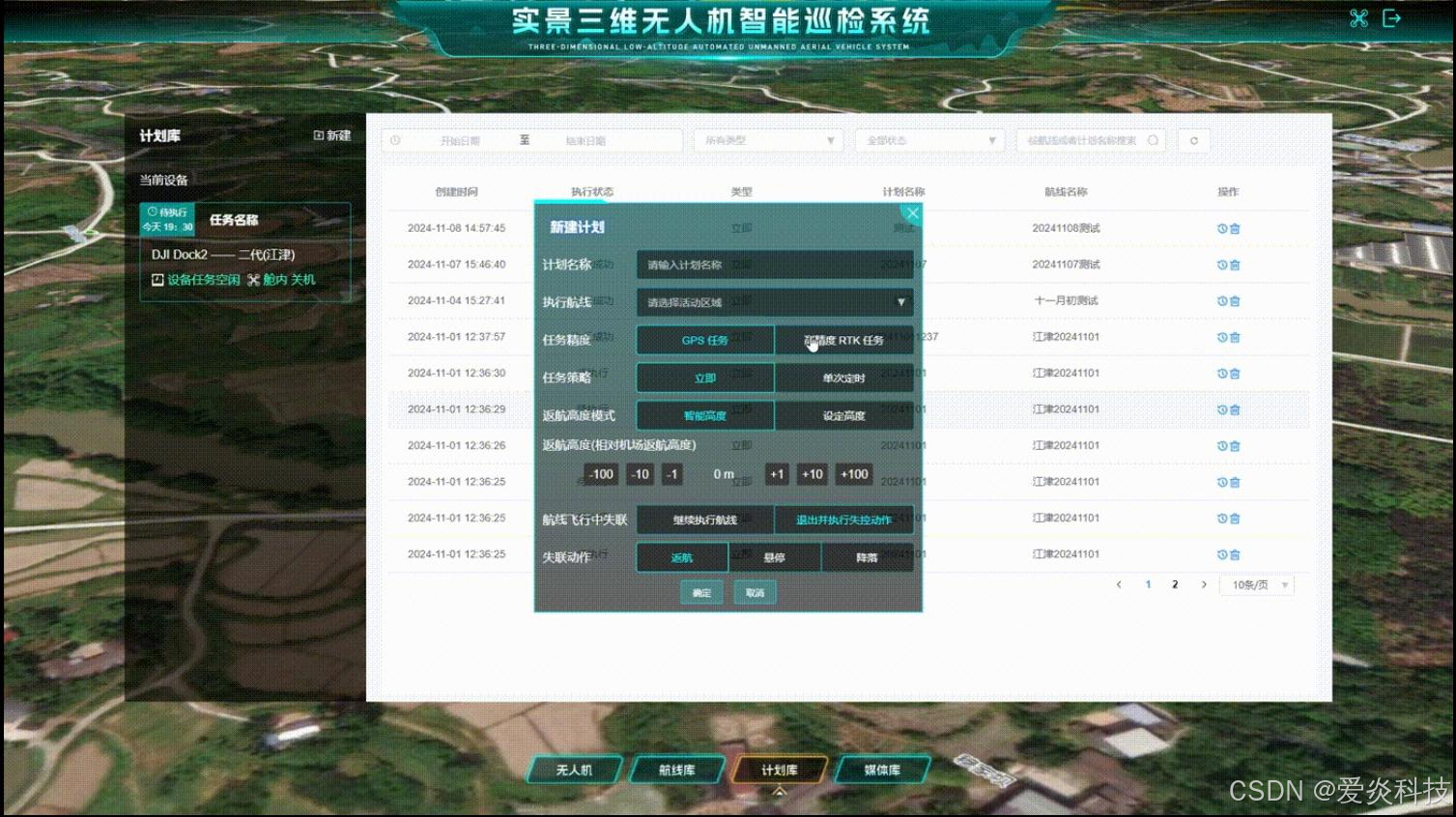Open the 执行航线 route dropdown
The height and width of the screenshot is (817, 1456).
pyautogui.click(x=775, y=302)
